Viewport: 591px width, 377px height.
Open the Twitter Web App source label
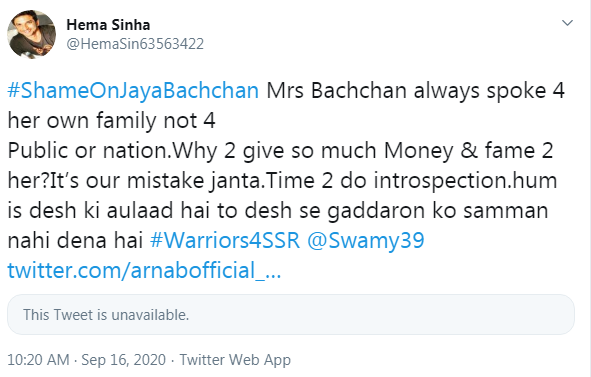(235, 360)
